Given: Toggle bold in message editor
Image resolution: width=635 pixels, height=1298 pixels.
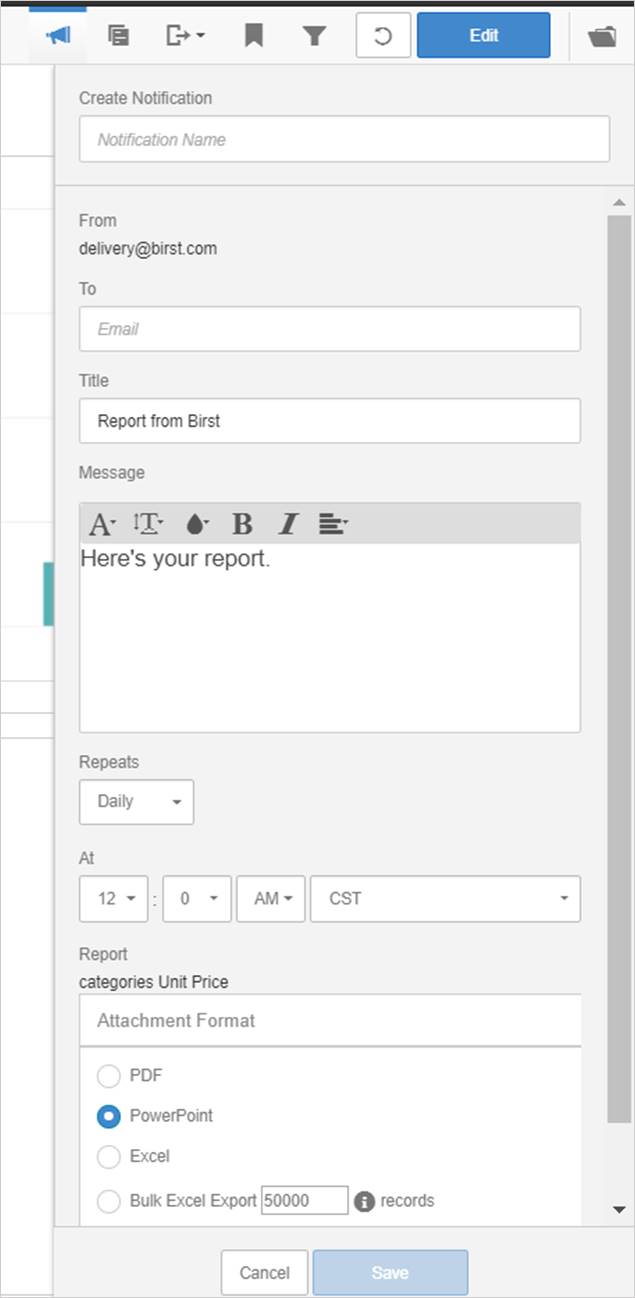Looking at the screenshot, I should (242, 523).
